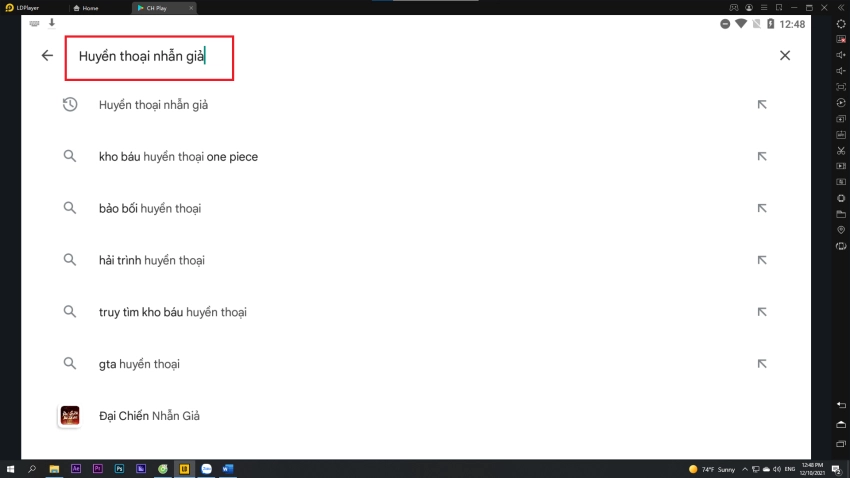This screenshot has width=850, height=478.
Task: Clear the search text with X icon
Action: tap(785, 56)
